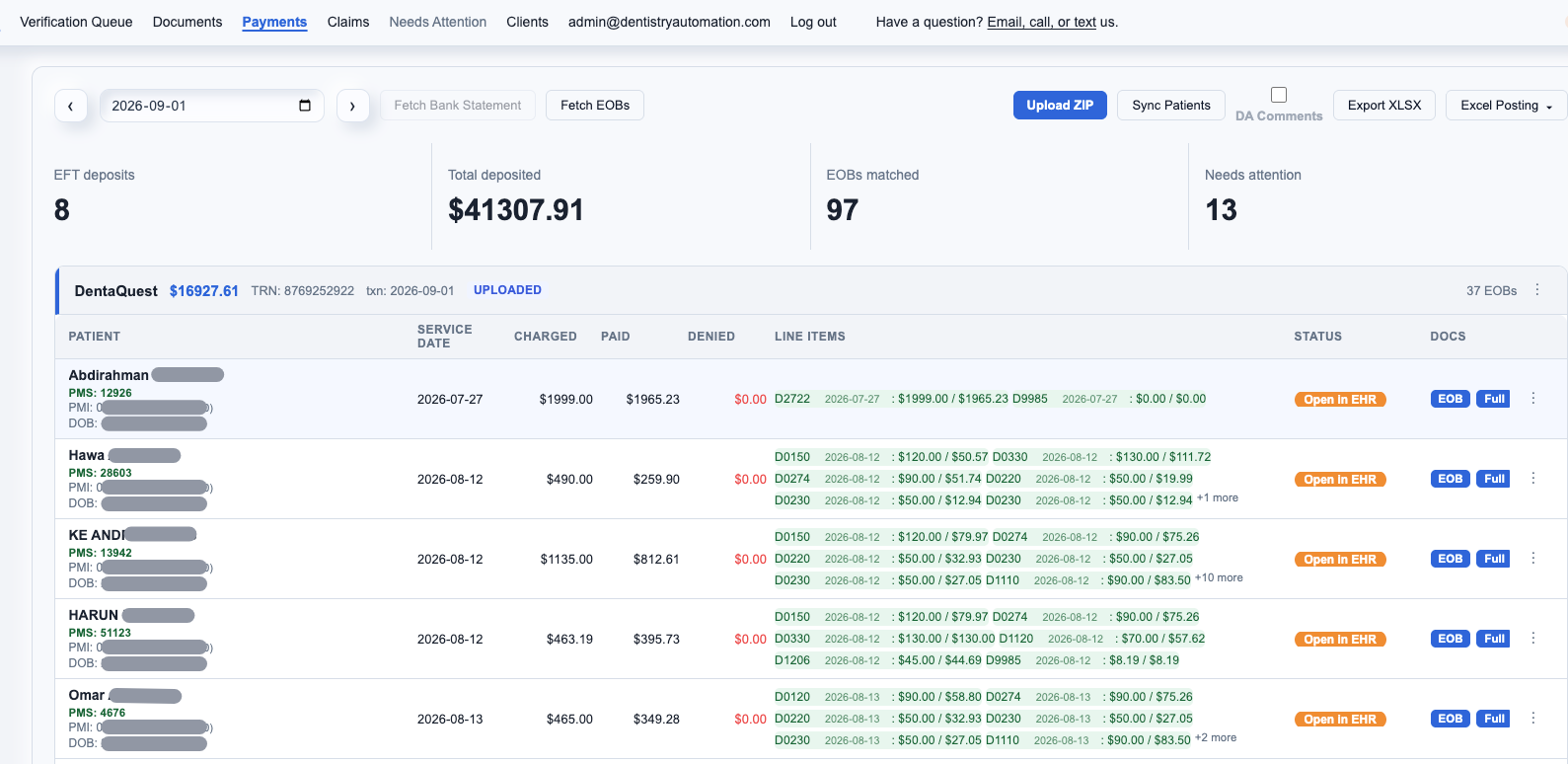
Task: Click Open in EHR for KE ANDI
Action: (1340, 560)
